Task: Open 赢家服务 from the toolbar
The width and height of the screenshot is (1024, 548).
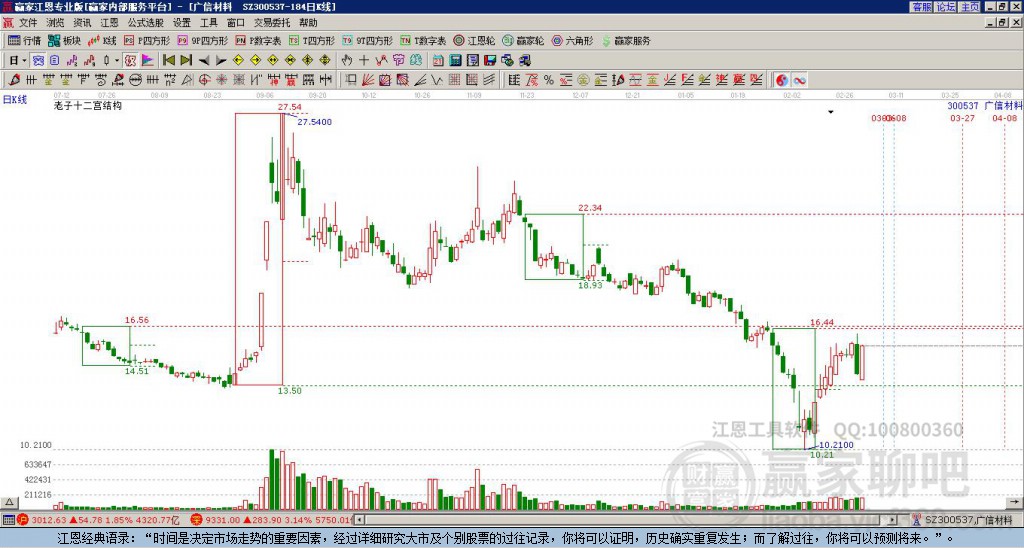Action: [x=626, y=40]
